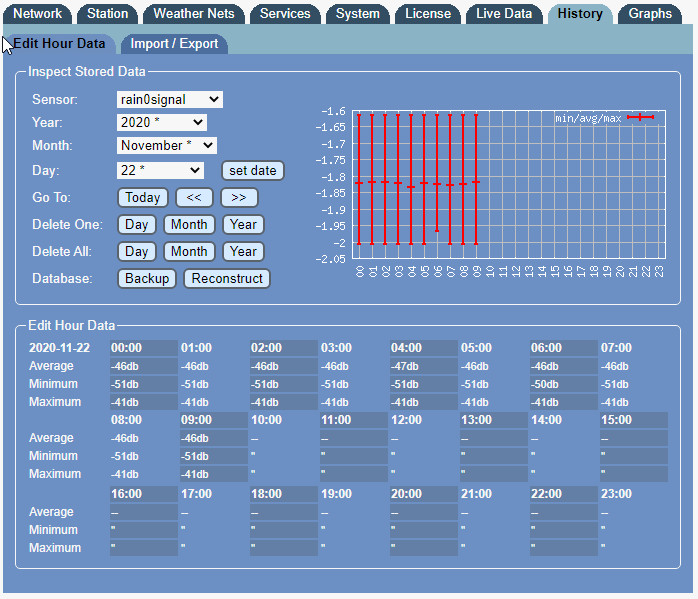
Task: Click the 2020-11-22 date label
Action: tap(59, 348)
